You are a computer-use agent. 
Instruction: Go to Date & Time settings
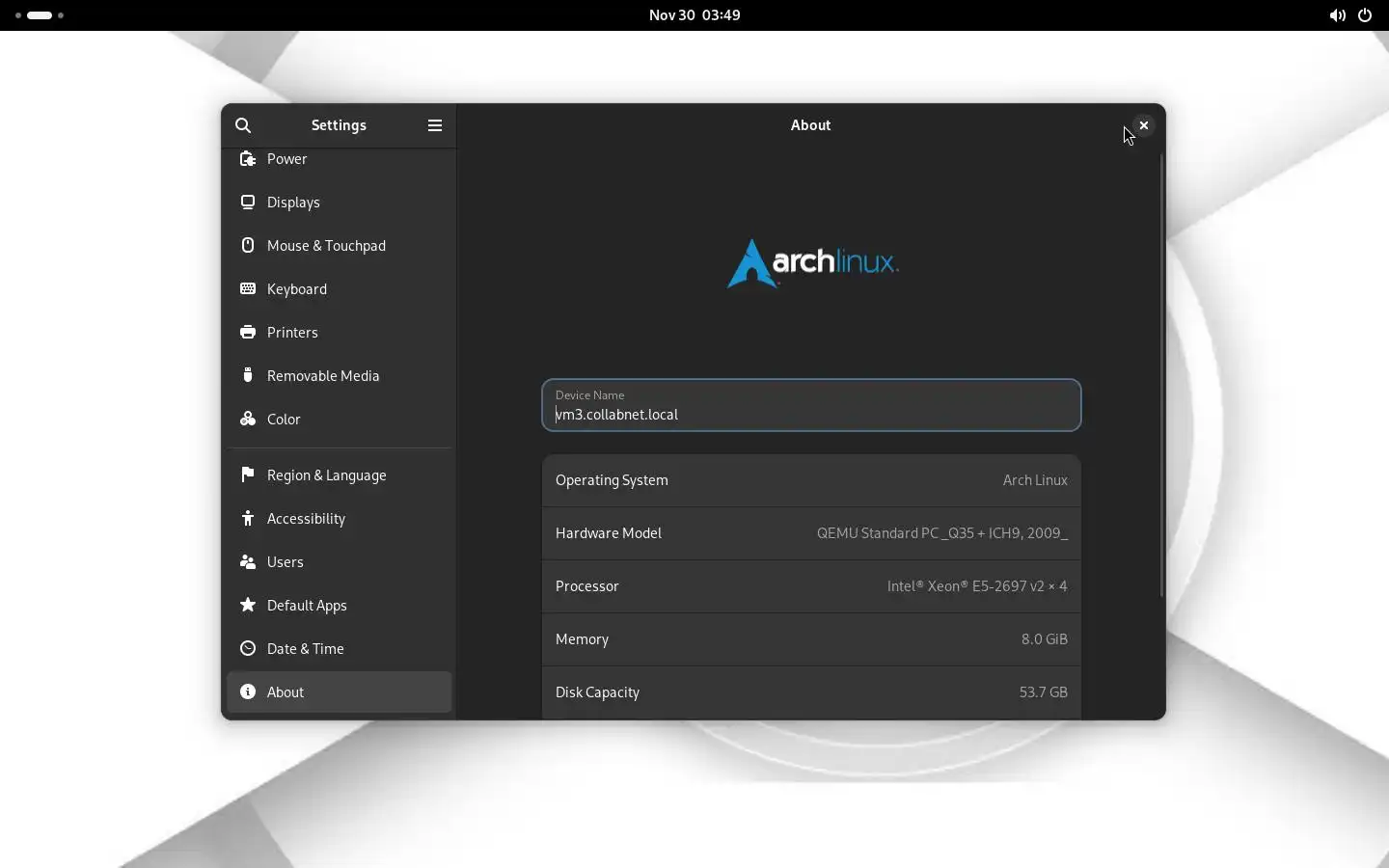pyautogui.click(x=340, y=649)
